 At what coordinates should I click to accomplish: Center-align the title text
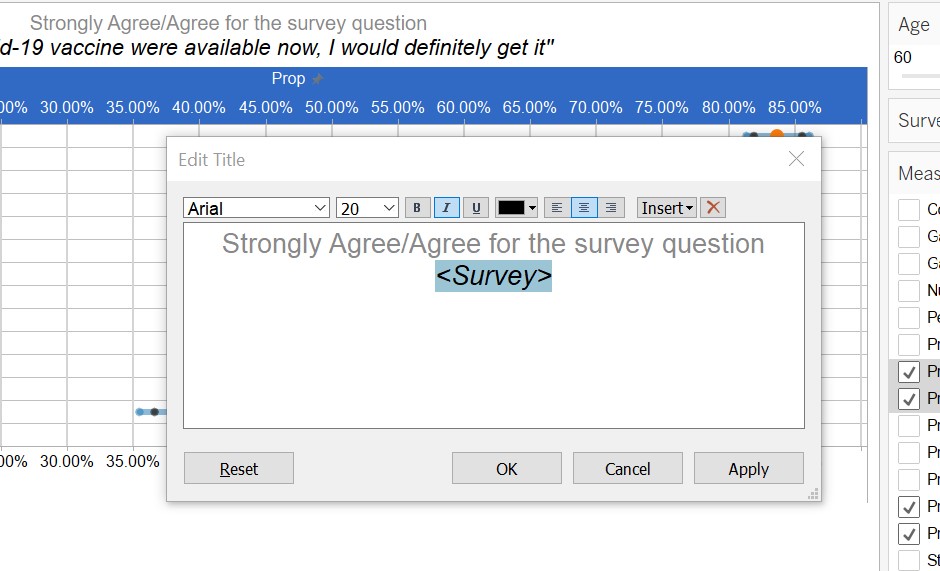click(584, 208)
